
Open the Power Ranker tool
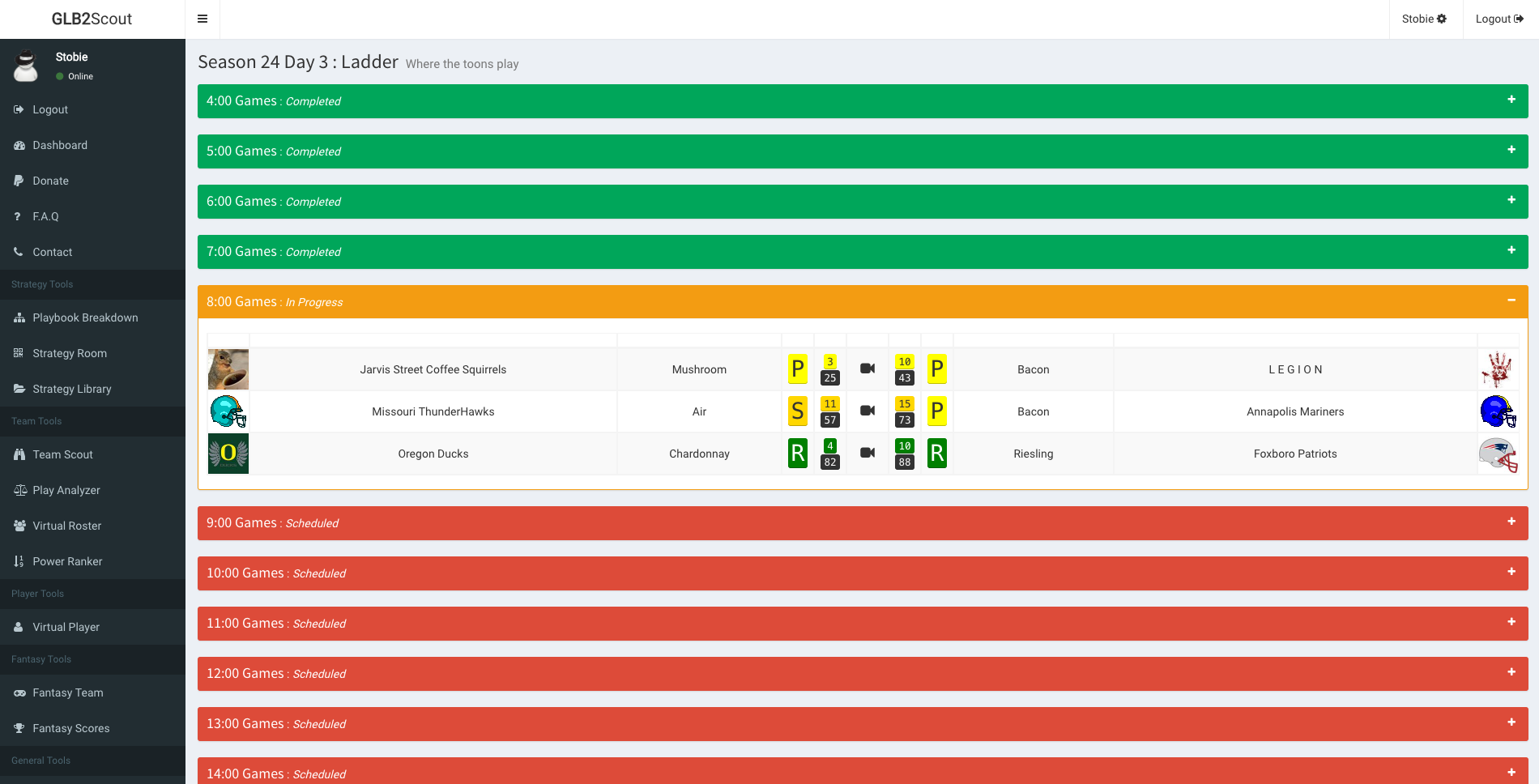point(67,561)
